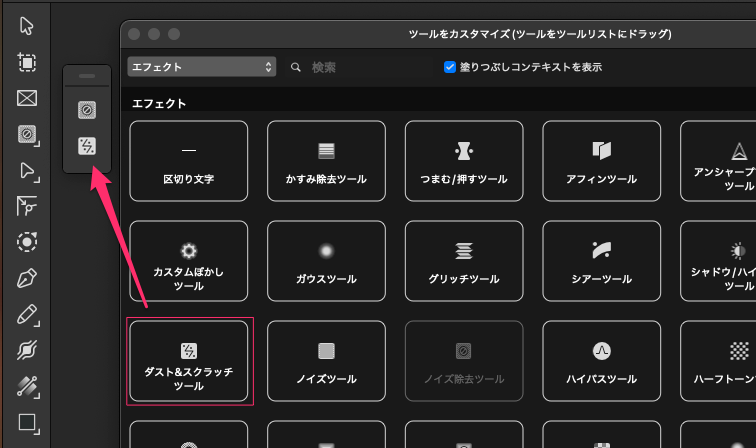Select the envelope-shaped frame tool in toolbar
Screen dimensions: 756x448
coord(27,98)
